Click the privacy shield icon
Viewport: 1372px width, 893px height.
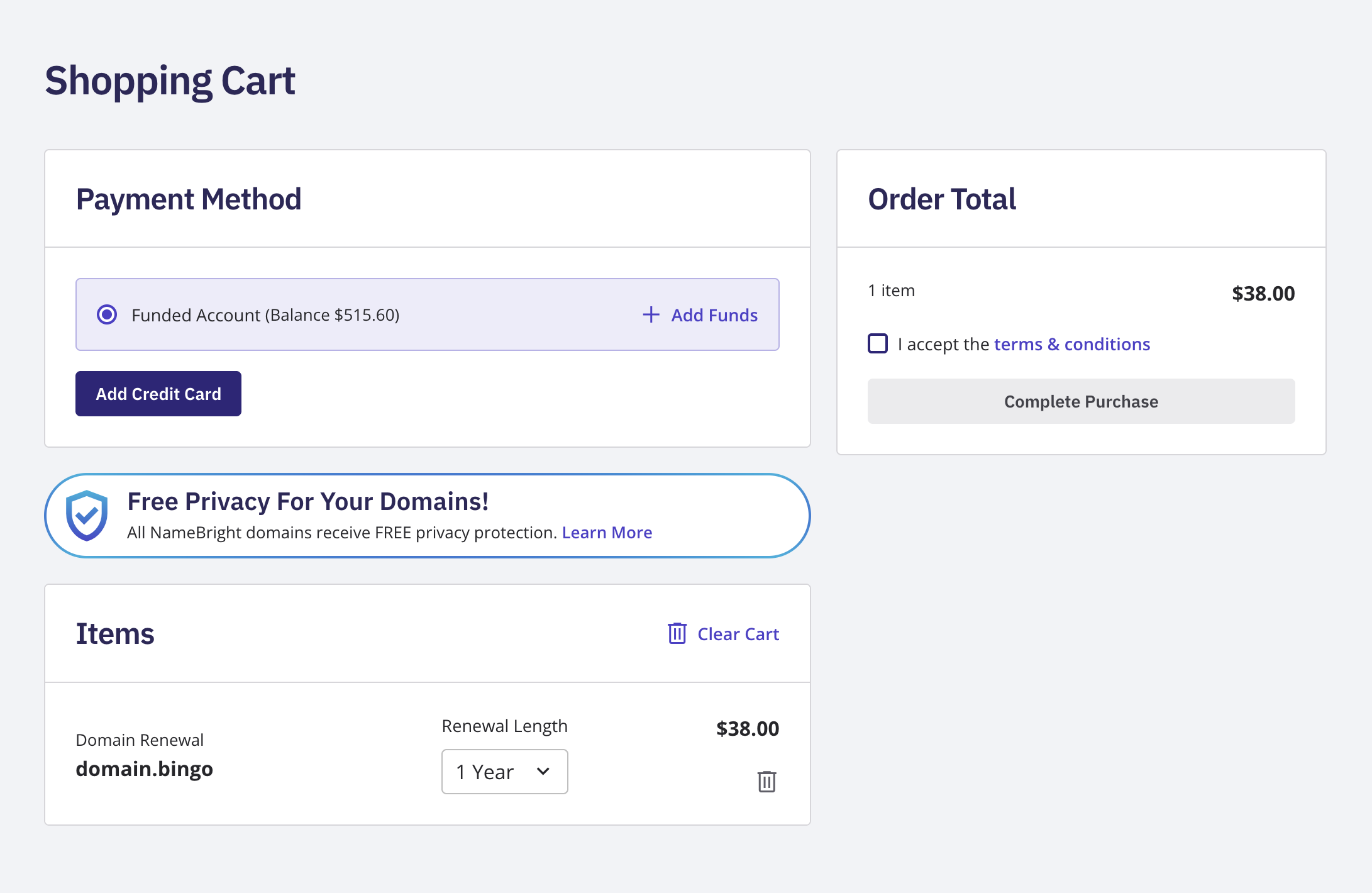tap(87, 516)
